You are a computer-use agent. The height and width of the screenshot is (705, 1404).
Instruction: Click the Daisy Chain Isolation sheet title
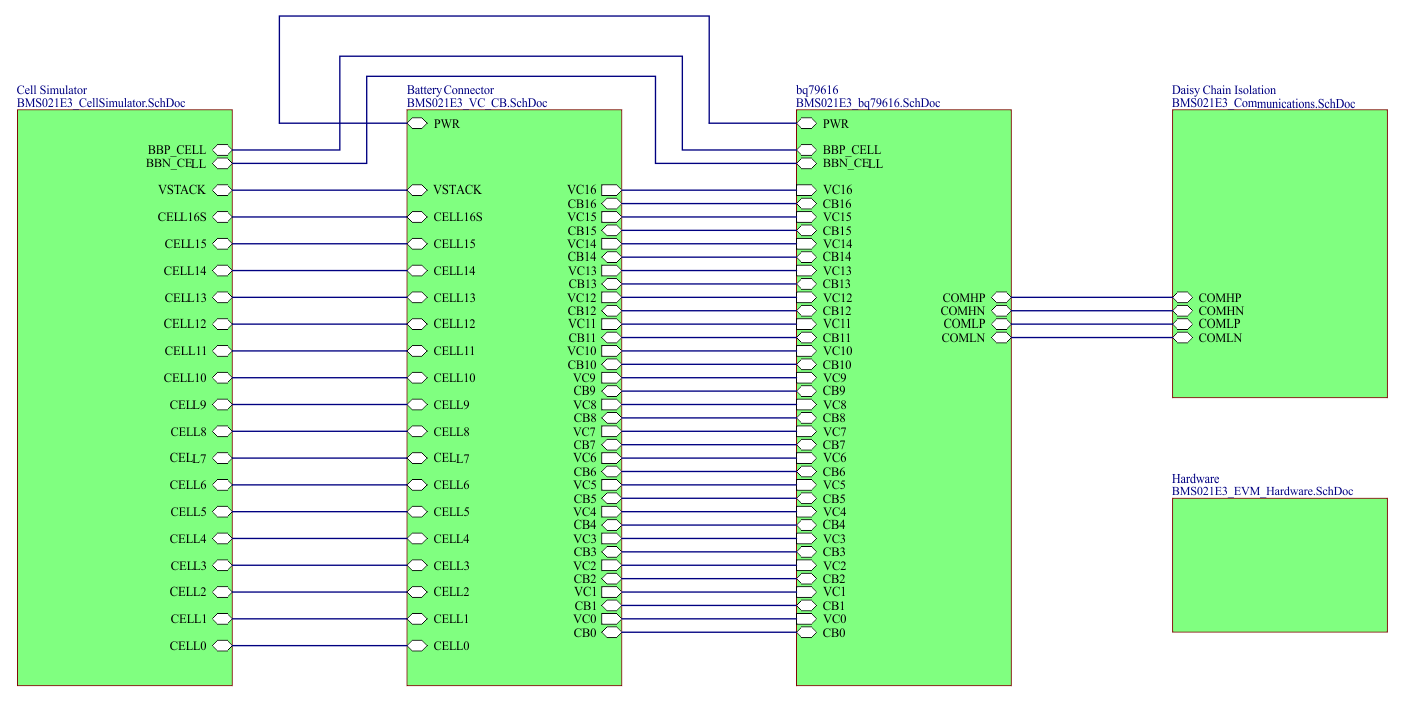pos(1223,90)
